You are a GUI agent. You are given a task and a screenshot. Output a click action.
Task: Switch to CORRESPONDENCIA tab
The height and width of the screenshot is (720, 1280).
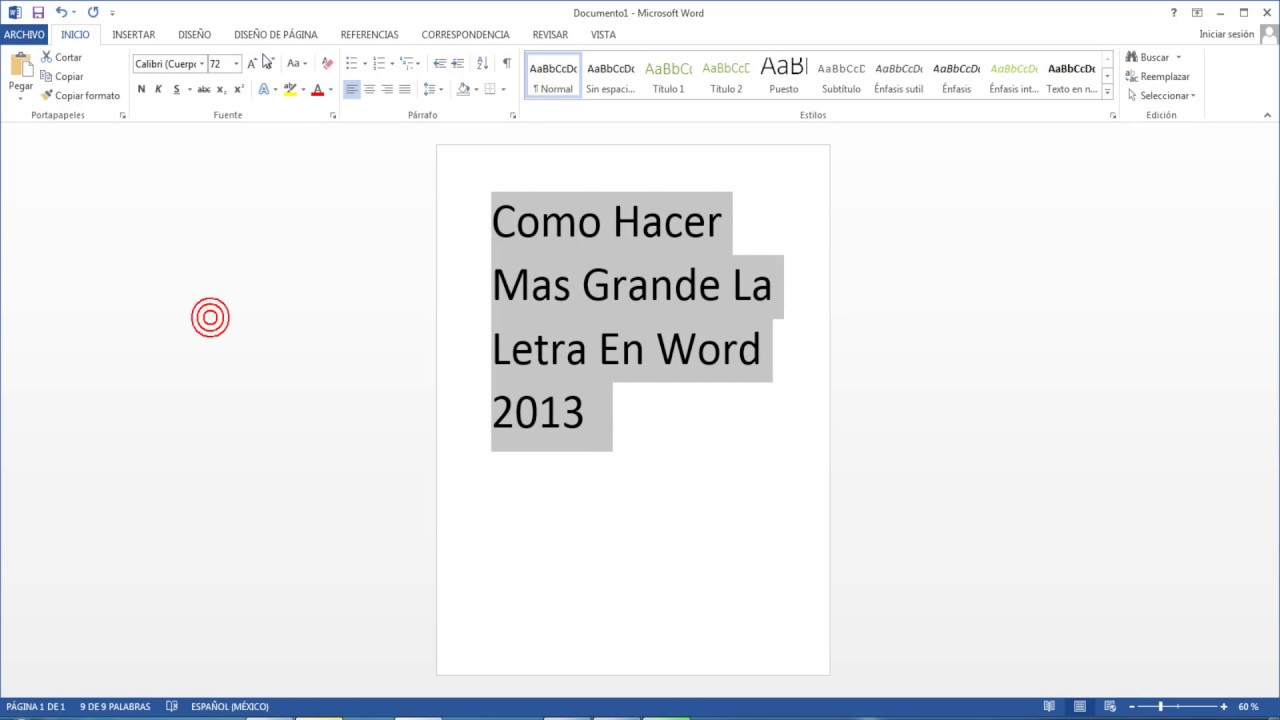[x=465, y=34]
